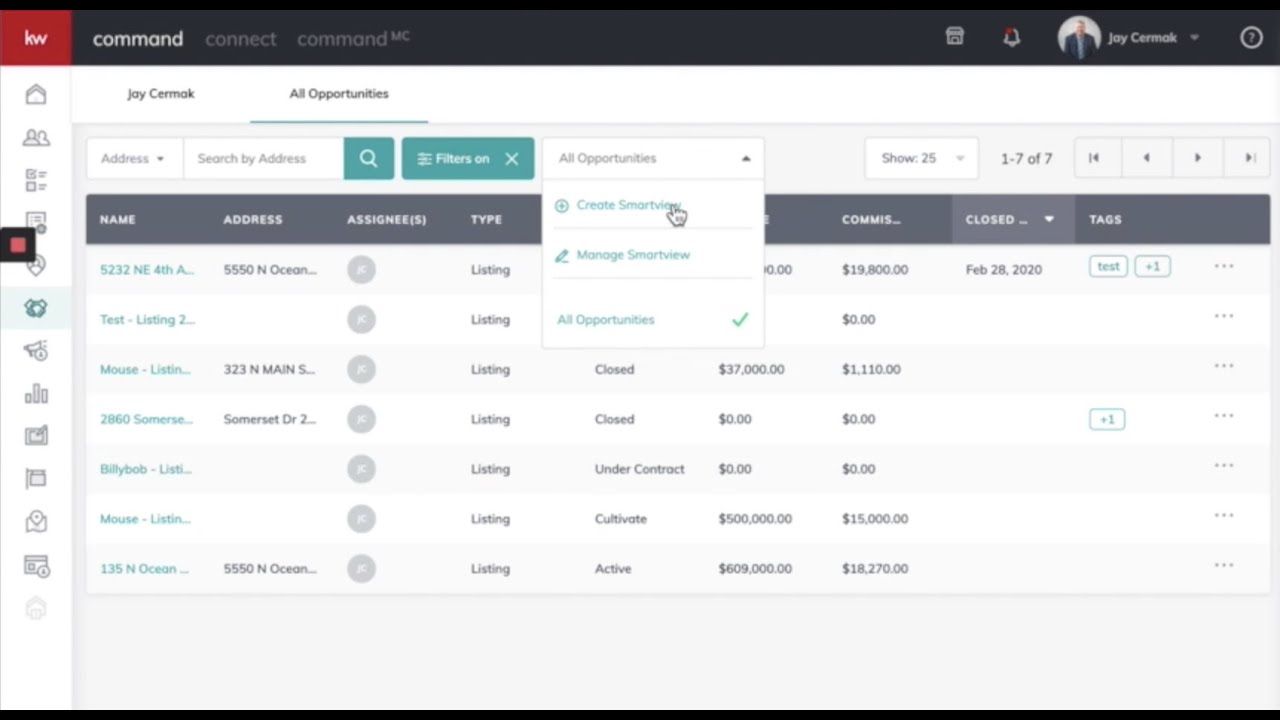The image size is (1280, 720).
Task: Open the help question mark icon
Action: point(1251,38)
